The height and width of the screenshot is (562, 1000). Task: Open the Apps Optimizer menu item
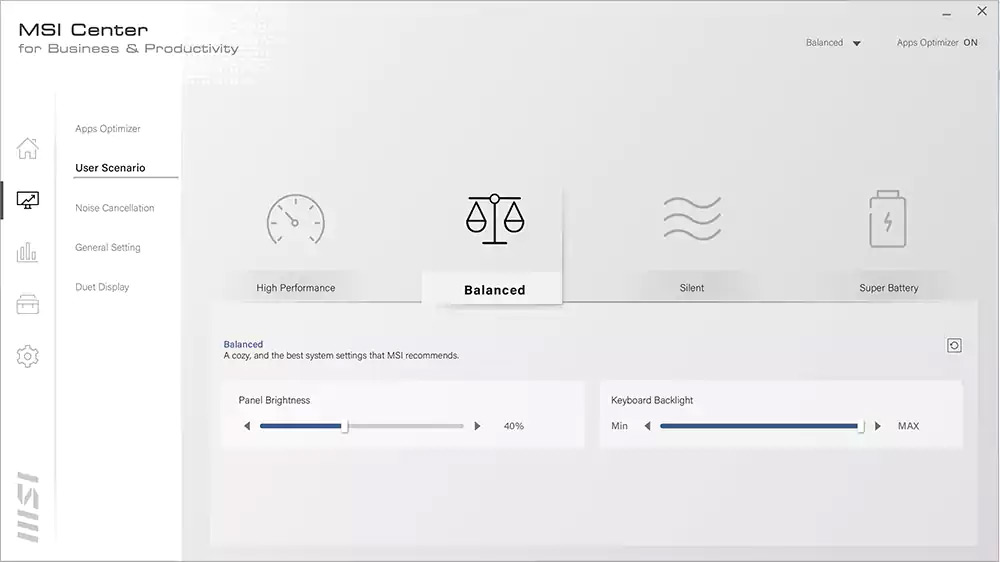(108, 129)
